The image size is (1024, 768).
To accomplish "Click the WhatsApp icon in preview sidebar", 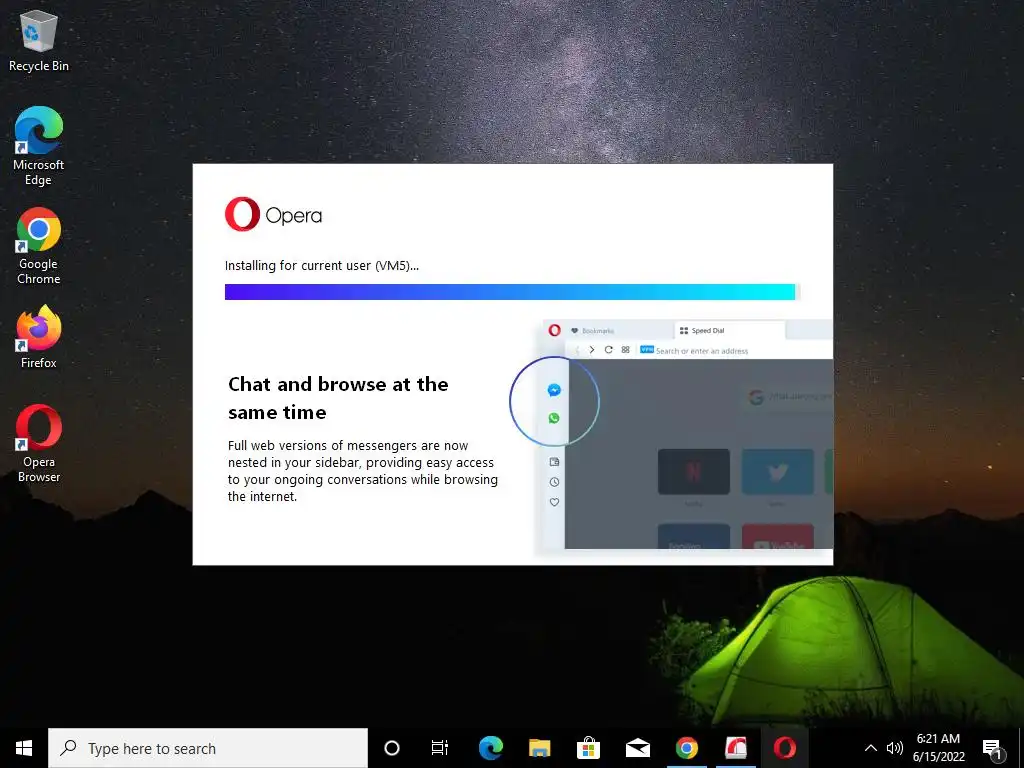I will 554,418.
